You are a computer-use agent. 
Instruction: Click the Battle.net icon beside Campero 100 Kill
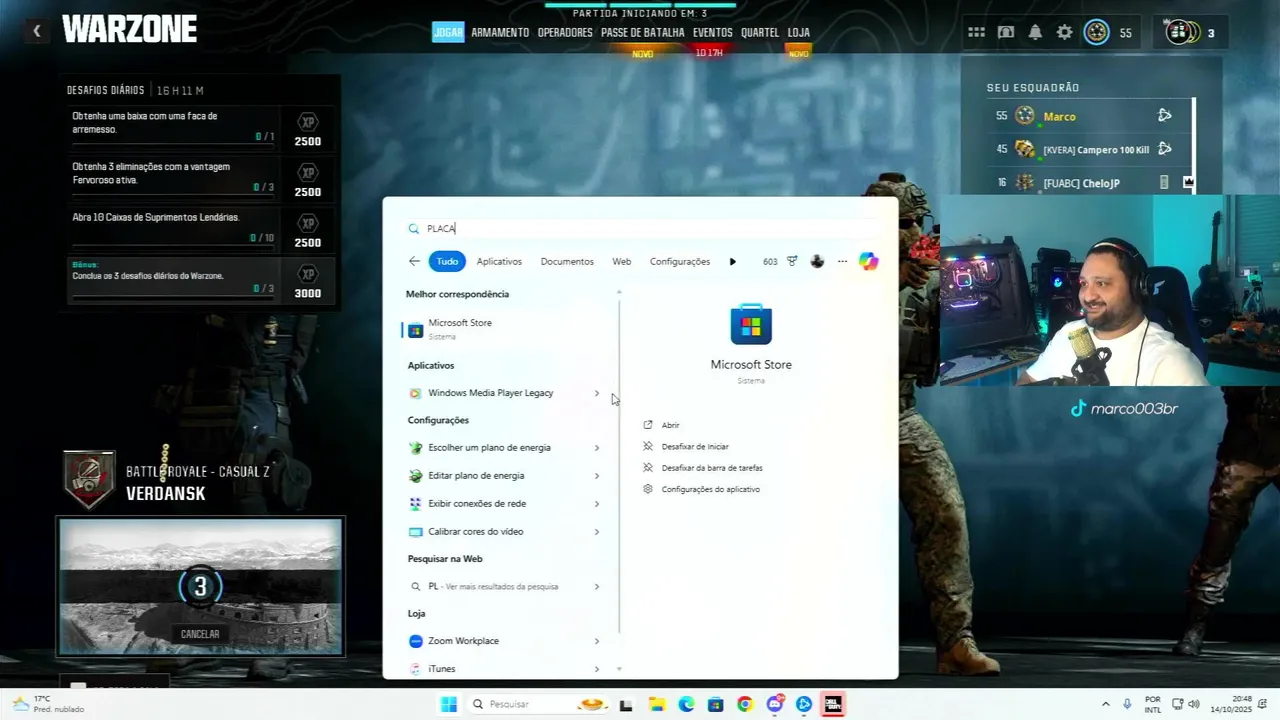click(1164, 149)
